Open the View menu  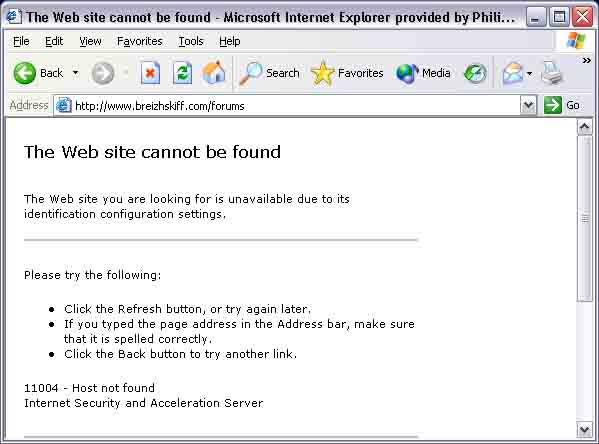(90, 41)
